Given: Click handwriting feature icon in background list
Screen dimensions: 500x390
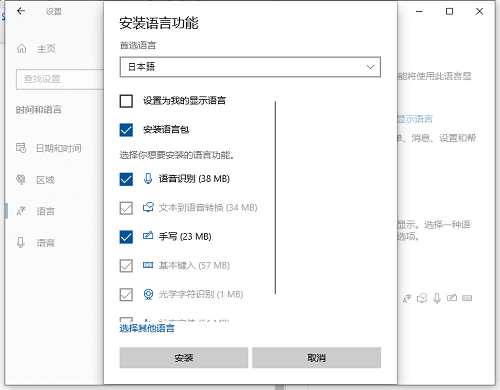Looking at the screenshot, I should click(452, 297).
